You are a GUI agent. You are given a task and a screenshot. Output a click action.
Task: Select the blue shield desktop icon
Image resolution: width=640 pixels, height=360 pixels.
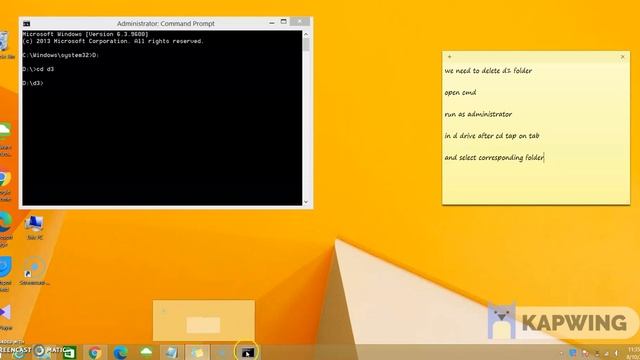coord(6,273)
